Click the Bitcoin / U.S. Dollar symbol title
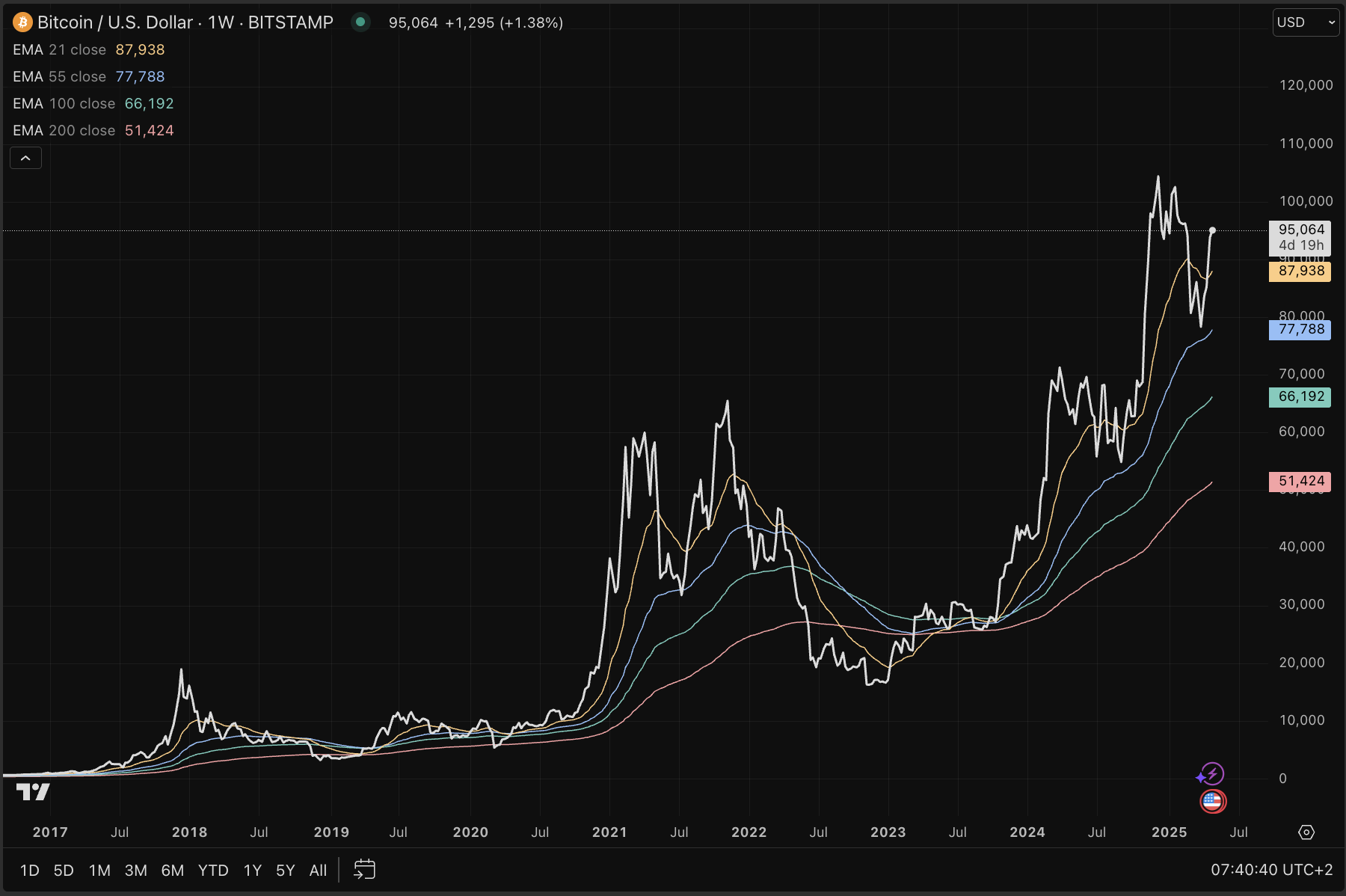 pos(115,22)
